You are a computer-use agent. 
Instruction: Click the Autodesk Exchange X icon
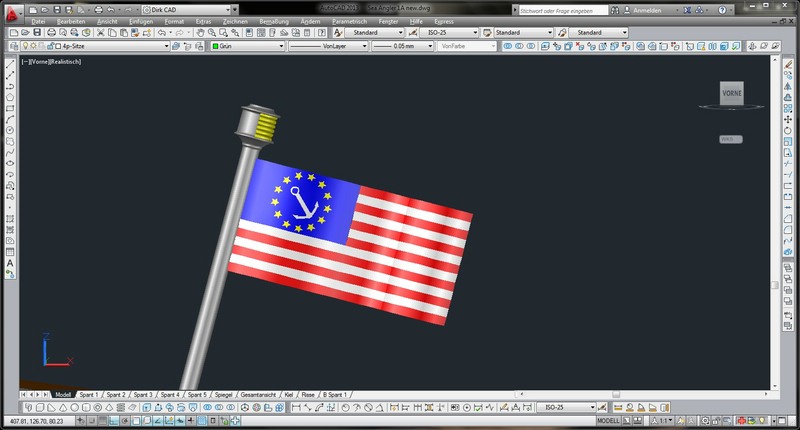point(688,10)
